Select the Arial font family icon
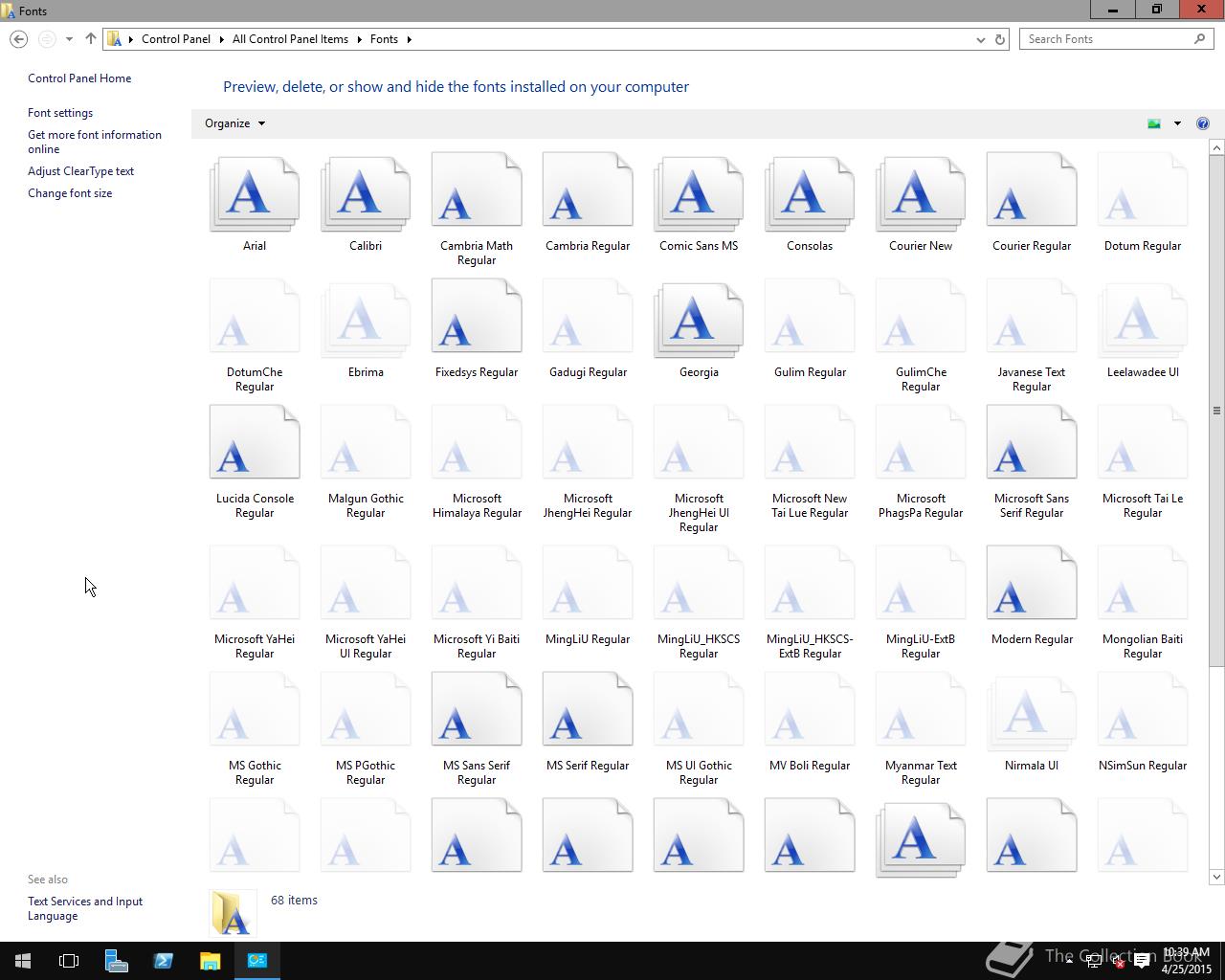The height and width of the screenshot is (980, 1225). 255,194
